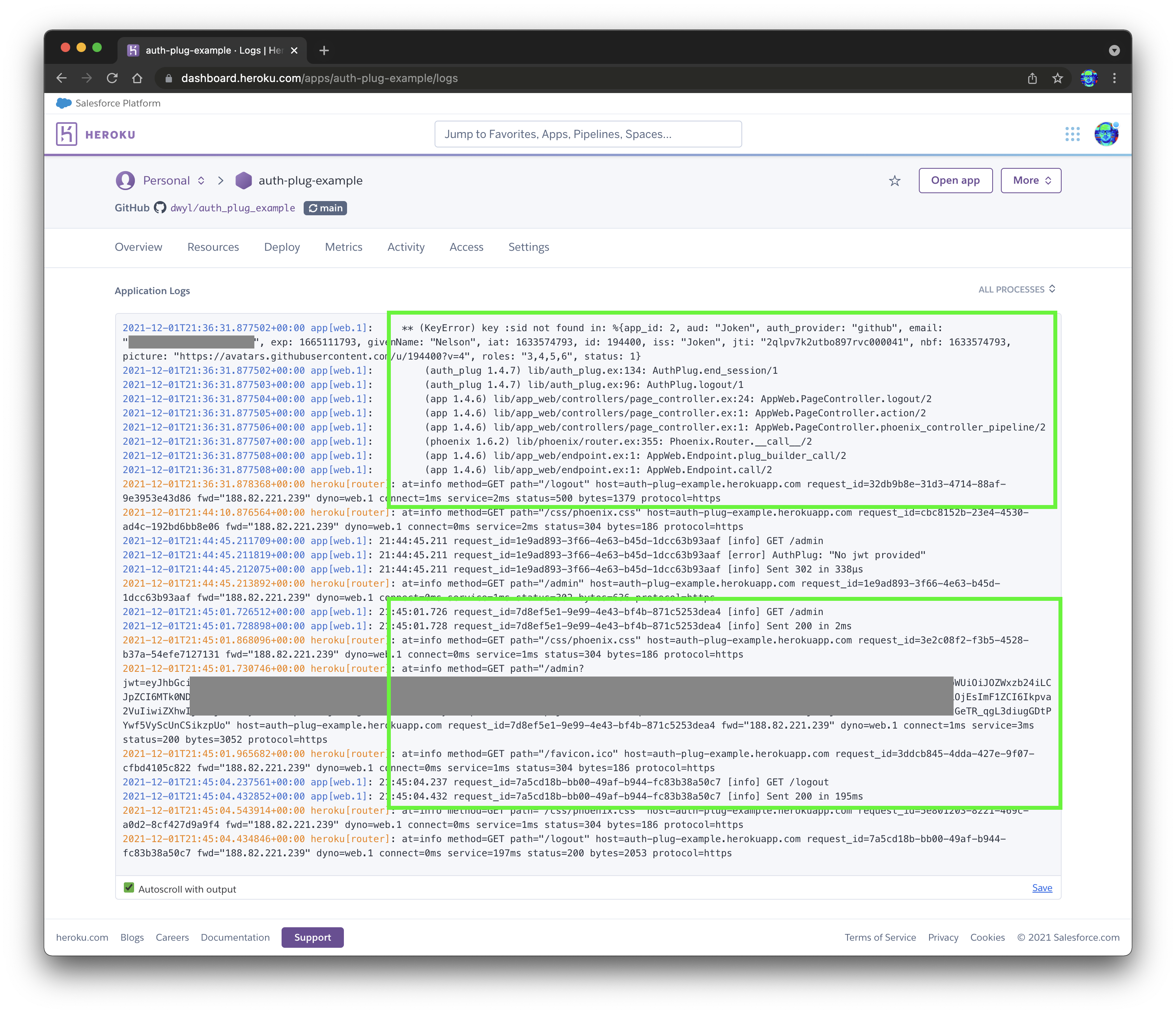Open the More dropdown menu
Viewport: 1176px width, 1014px height.
click(x=1031, y=181)
